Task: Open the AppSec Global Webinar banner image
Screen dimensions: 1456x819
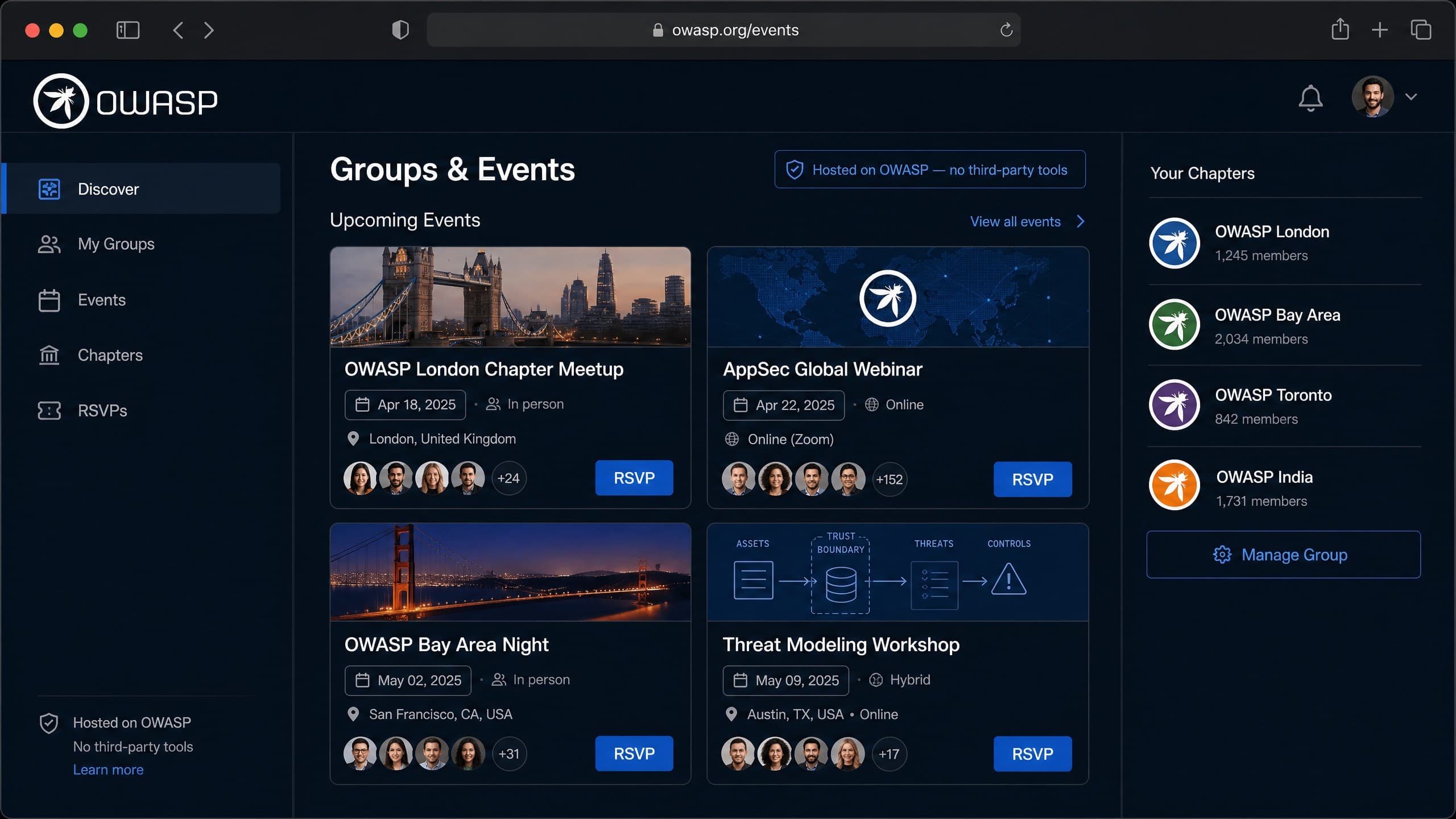Action: 897,296
